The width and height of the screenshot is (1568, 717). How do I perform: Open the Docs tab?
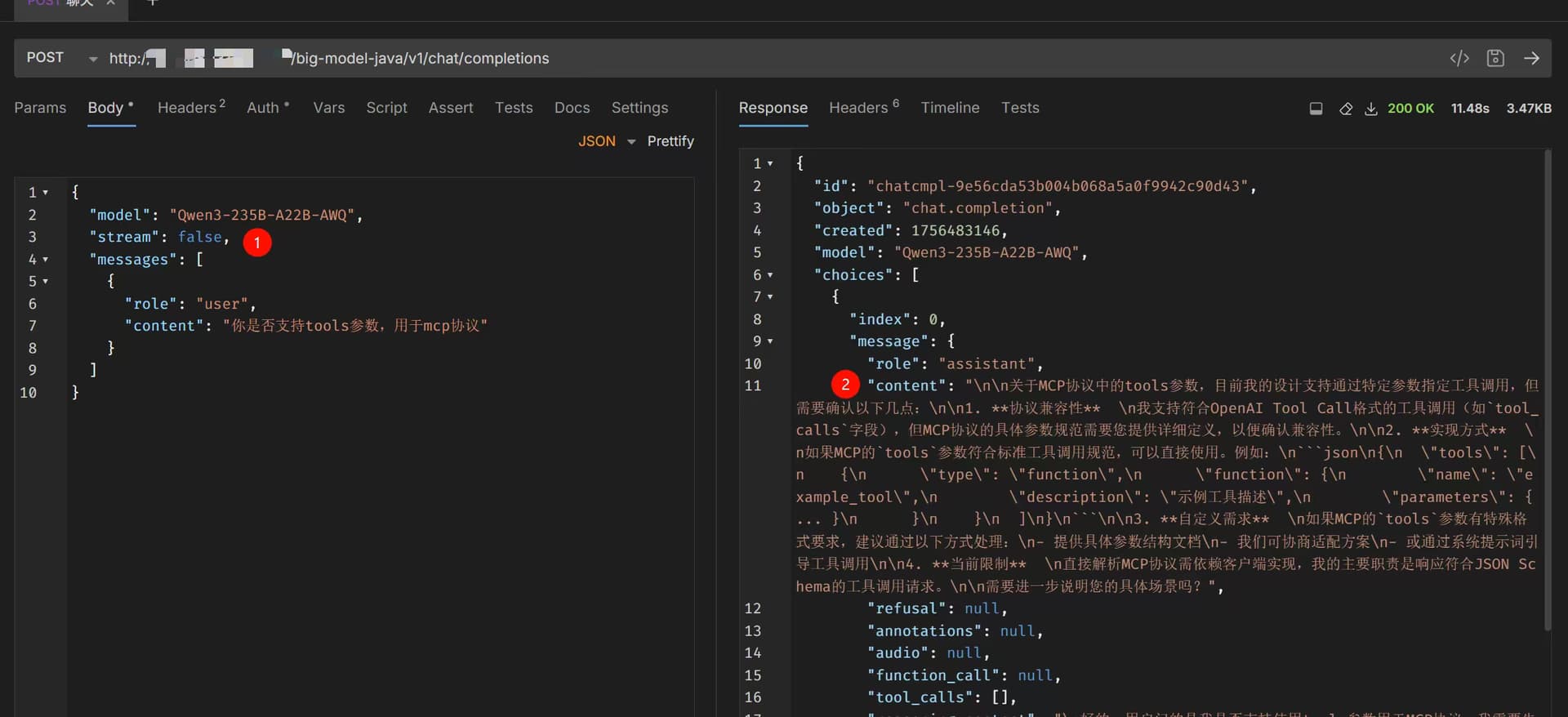(x=572, y=108)
